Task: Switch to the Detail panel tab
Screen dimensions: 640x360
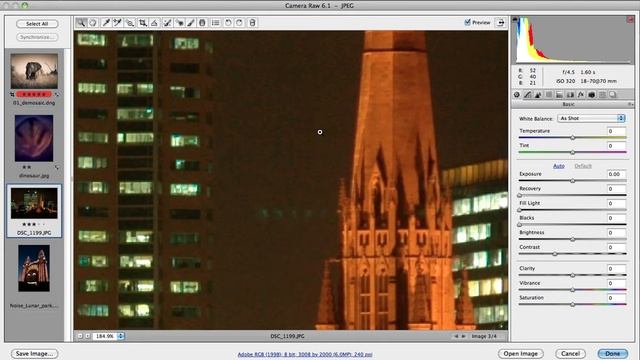Action: coord(538,95)
